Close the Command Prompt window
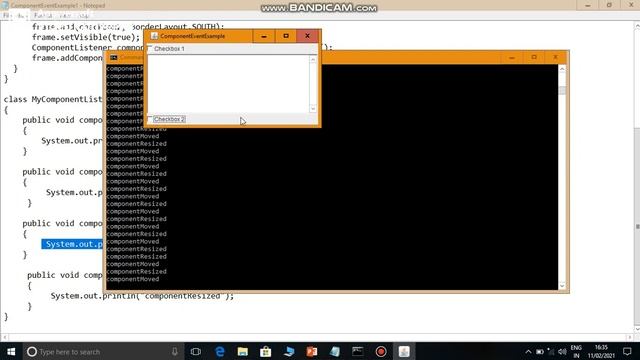Image resolution: width=640 pixels, height=360 pixels. coord(556,58)
